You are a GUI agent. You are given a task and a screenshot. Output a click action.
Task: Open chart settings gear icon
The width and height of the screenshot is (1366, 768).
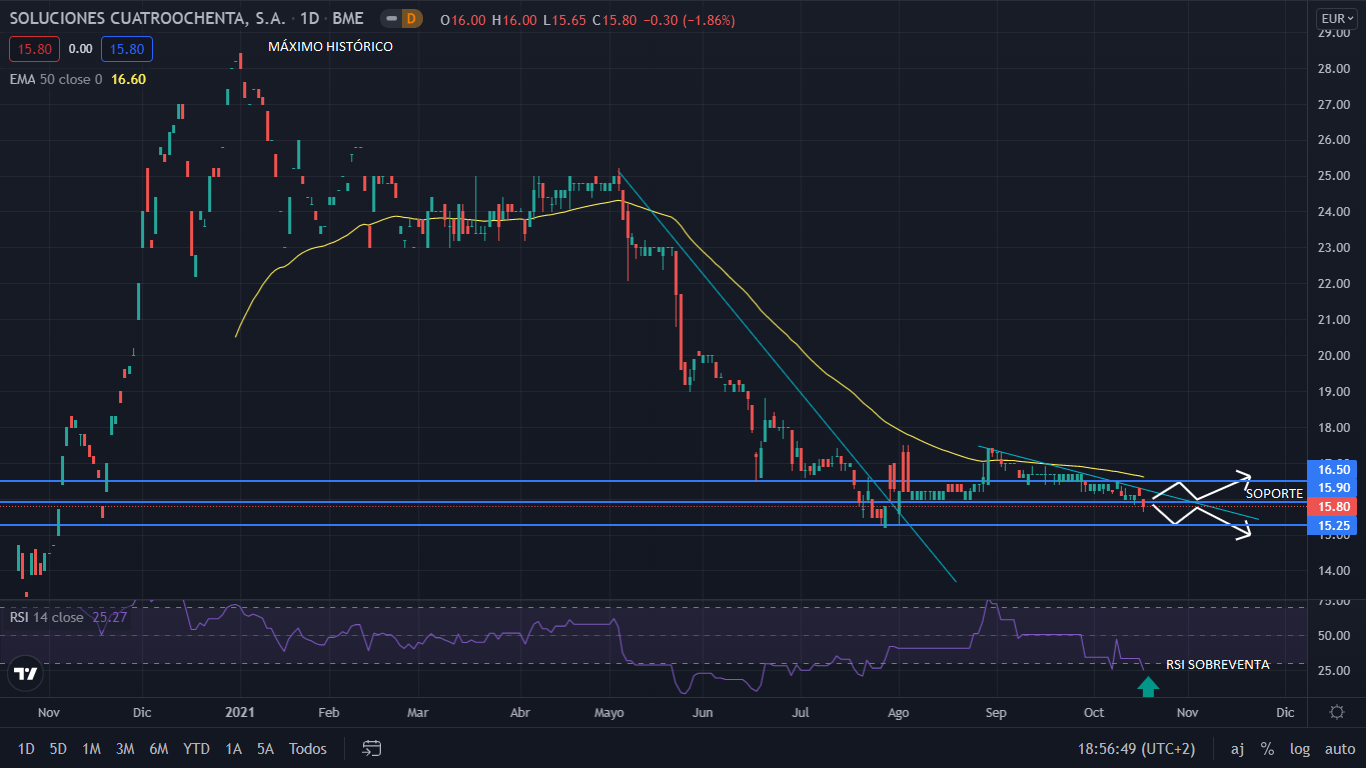[1337, 712]
